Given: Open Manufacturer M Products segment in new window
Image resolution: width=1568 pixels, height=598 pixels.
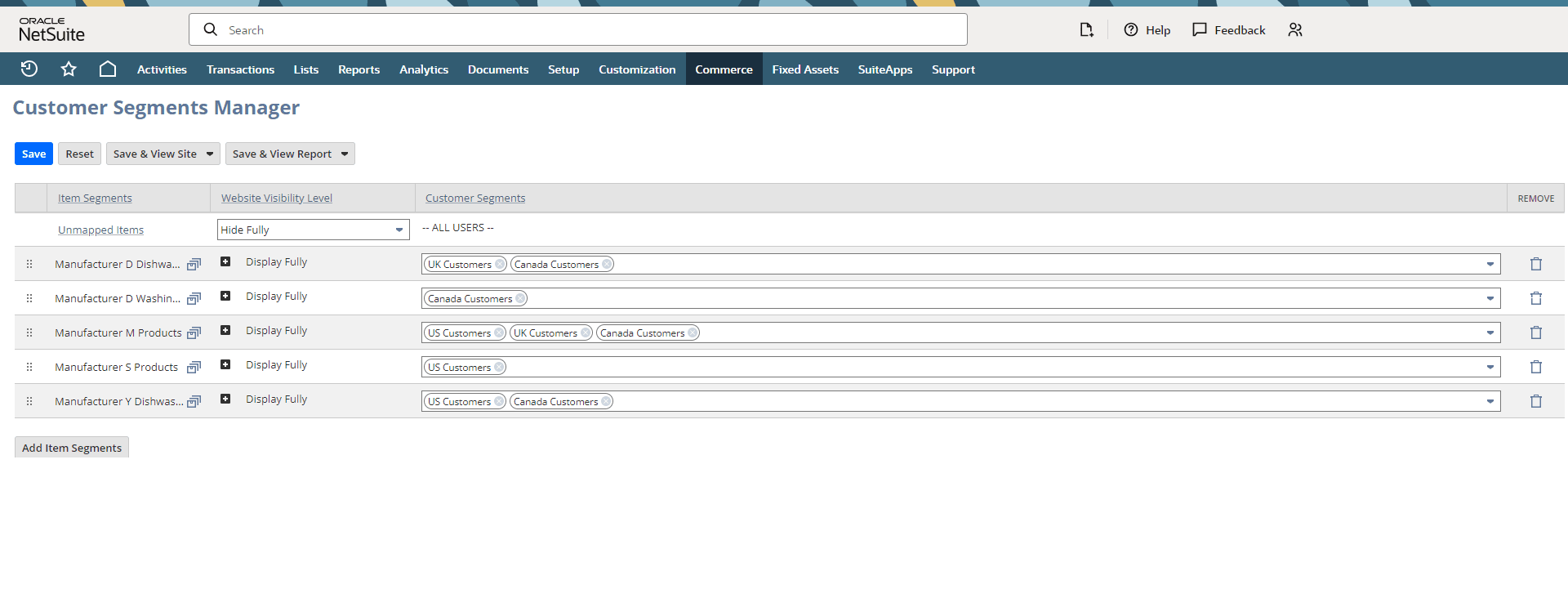Looking at the screenshot, I should coord(194,332).
